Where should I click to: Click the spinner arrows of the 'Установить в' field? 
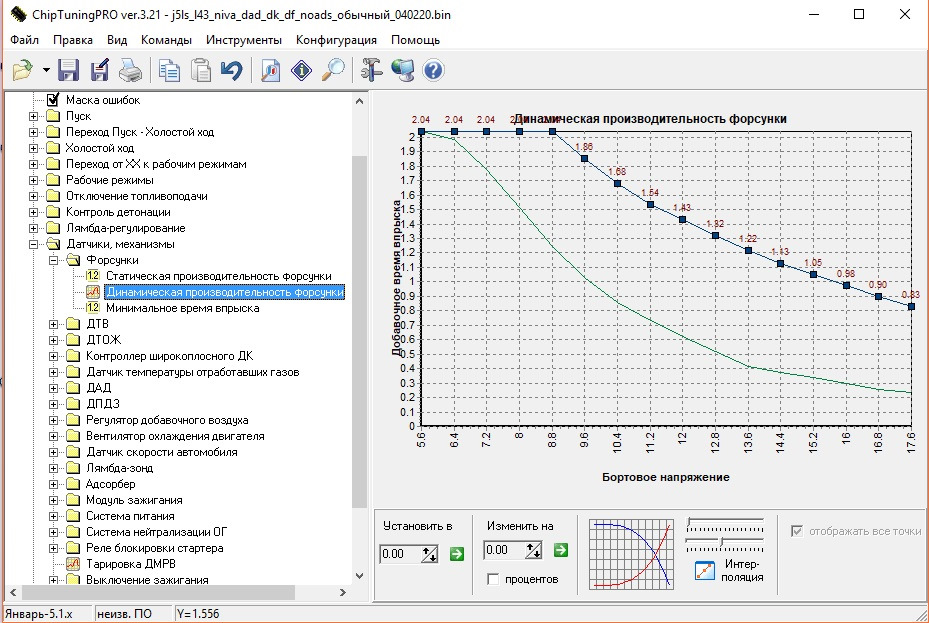[x=430, y=554]
